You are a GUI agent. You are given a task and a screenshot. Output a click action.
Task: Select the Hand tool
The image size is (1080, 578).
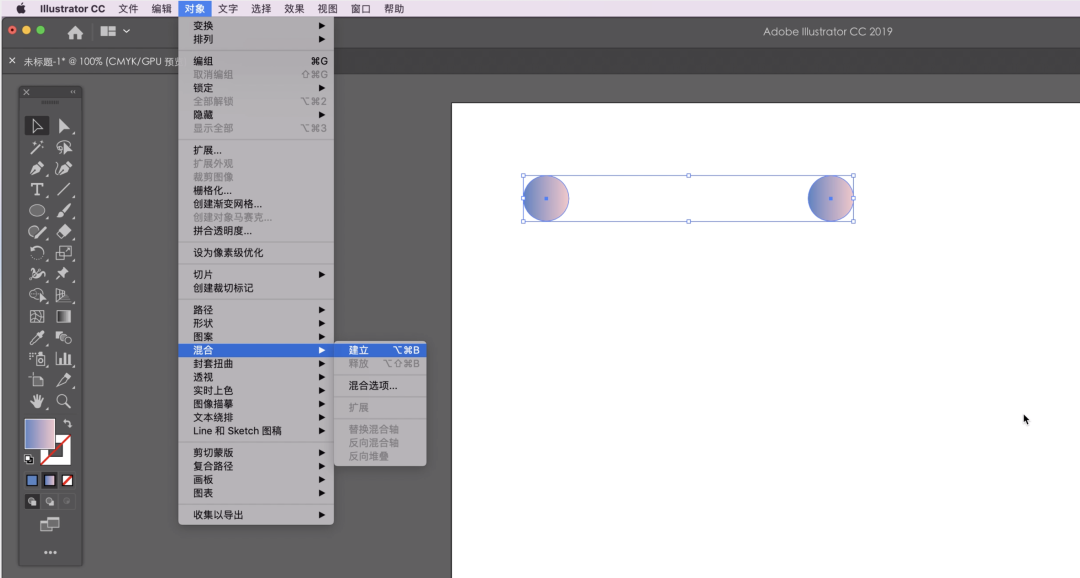point(37,401)
